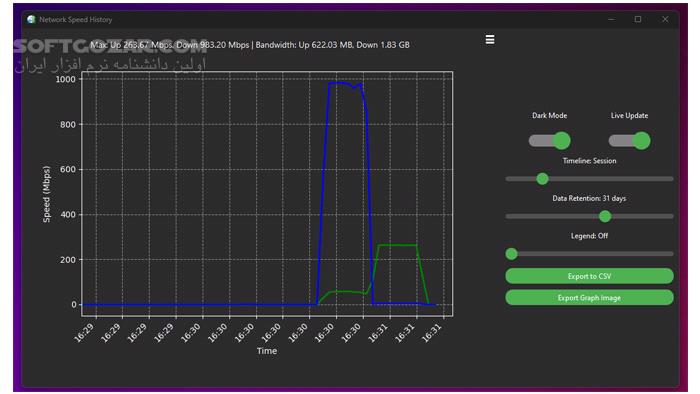Click the 'Timeline: Session' label
The image size is (700, 394).
pyautogui.click(x=589, y=161)
